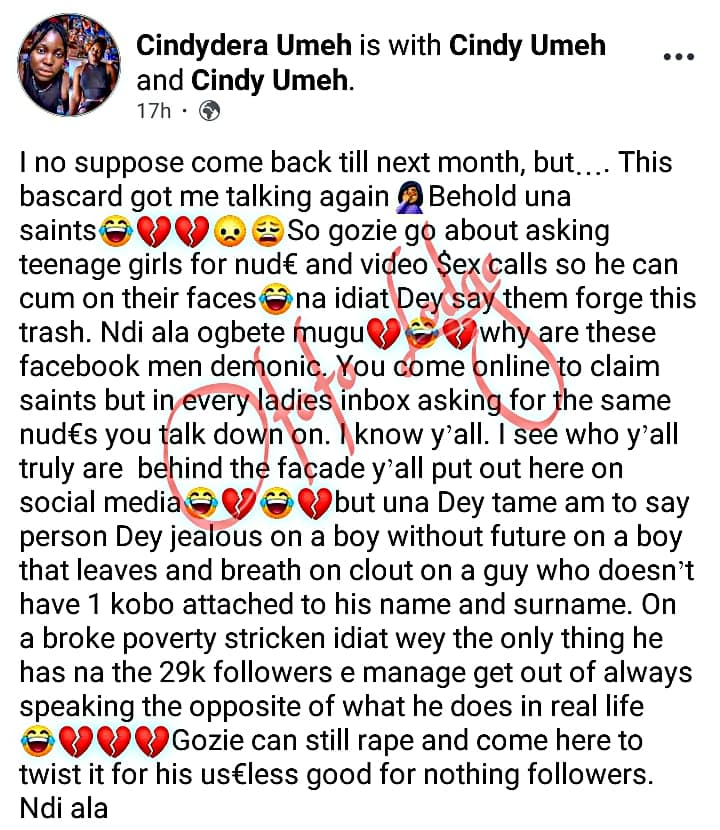Click the laughing emoji right after 'saints'

pyautogui.click(x=116, y=232)
